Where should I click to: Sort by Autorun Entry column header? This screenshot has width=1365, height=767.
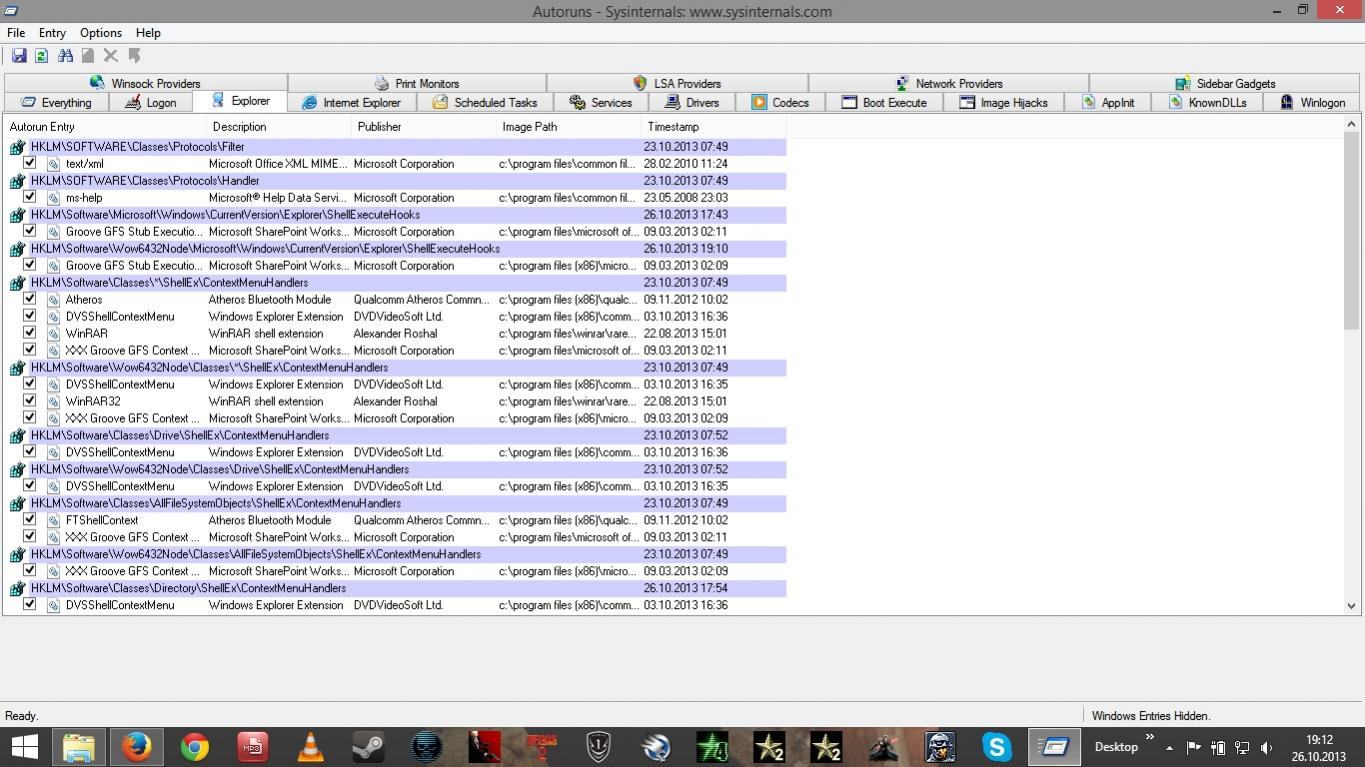point(105,127)
